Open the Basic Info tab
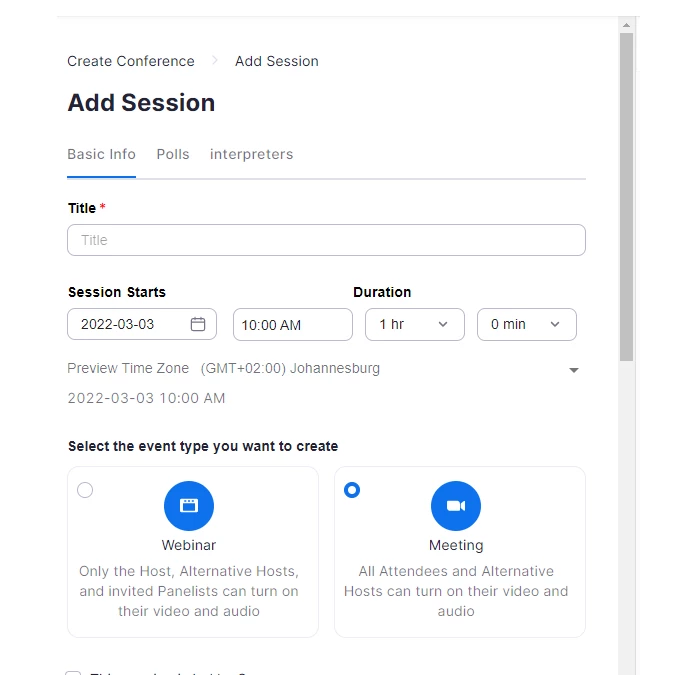Viewport: 696px width, 675px height. pos(101,154)
